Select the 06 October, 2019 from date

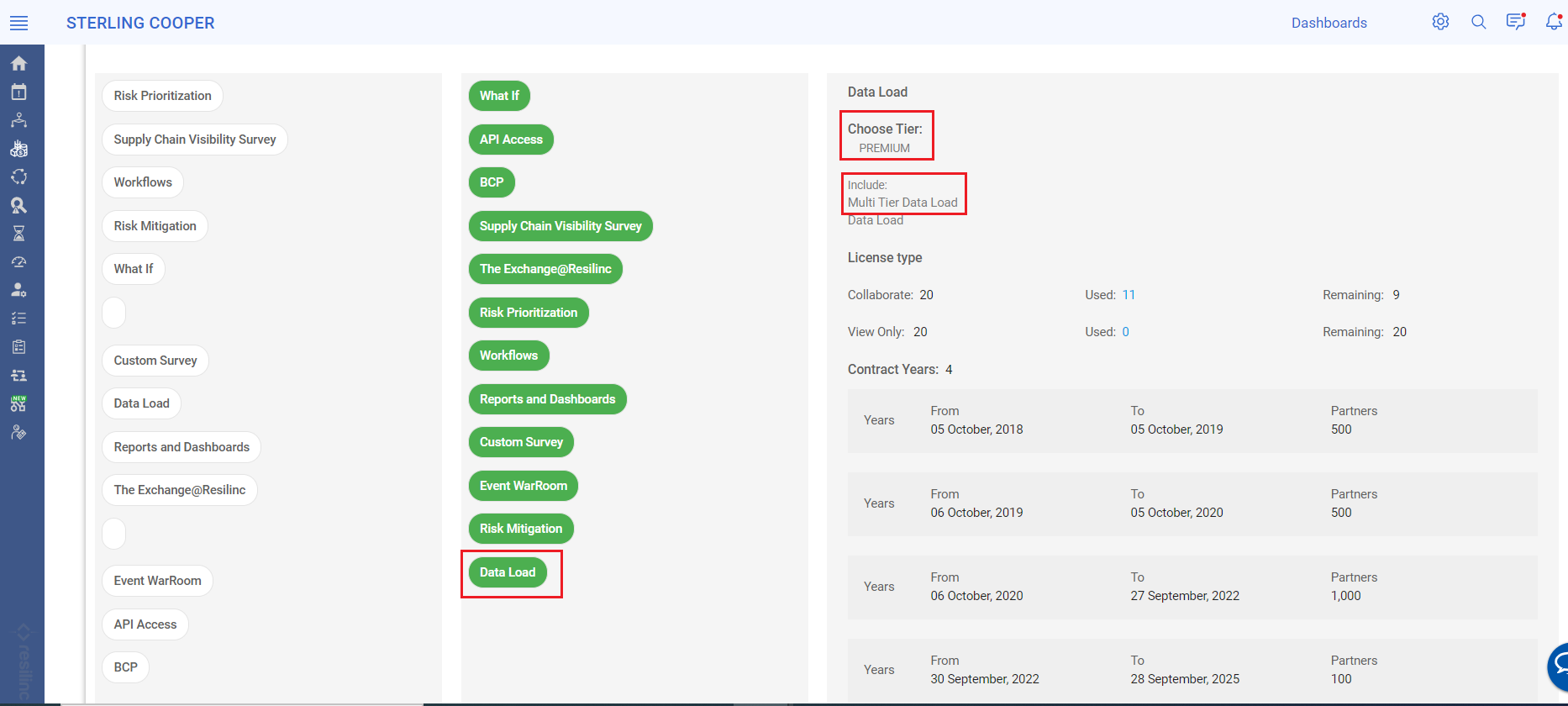(x=976, y=513)
